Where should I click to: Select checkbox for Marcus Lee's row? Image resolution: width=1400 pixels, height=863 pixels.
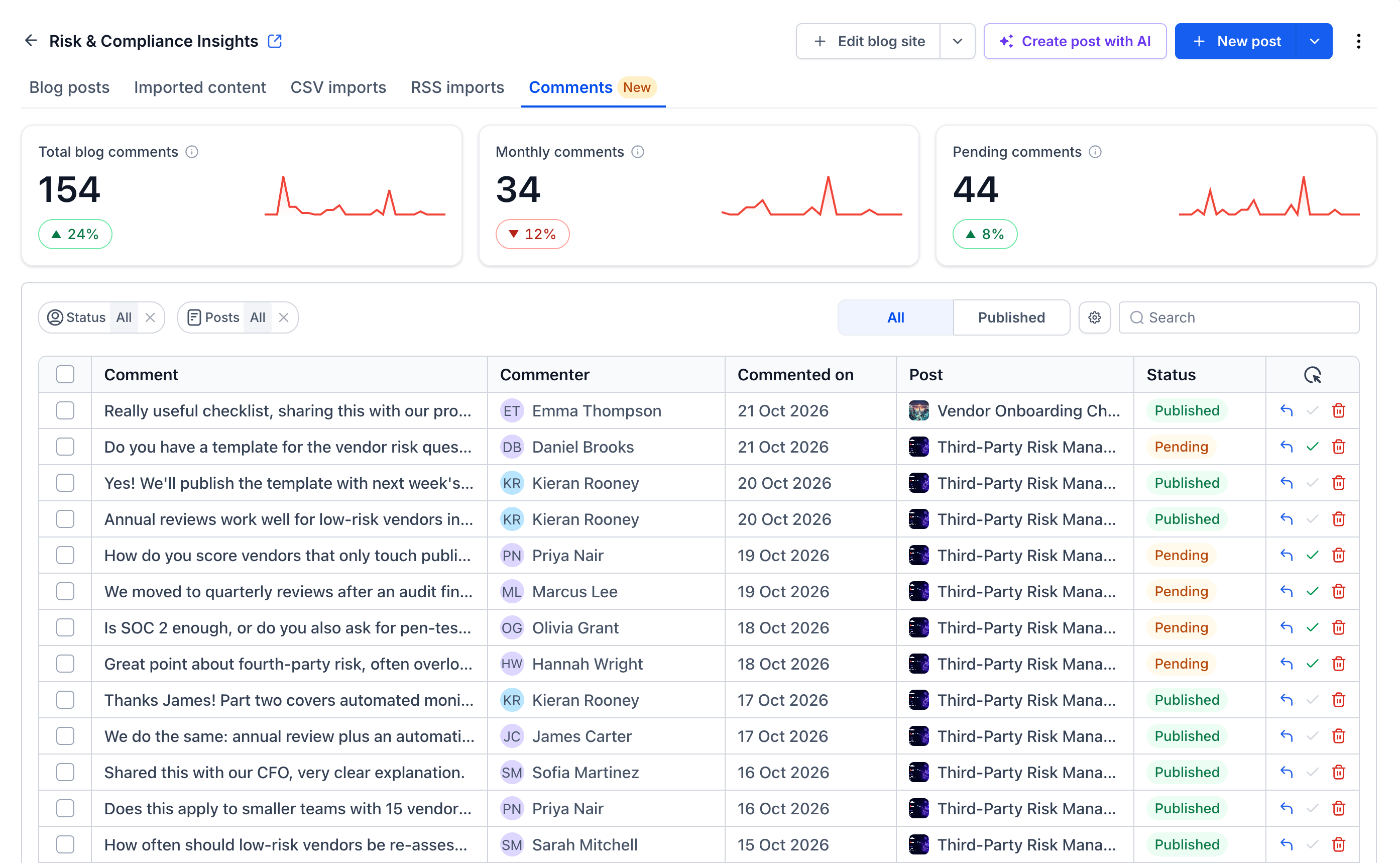(65, 592)
